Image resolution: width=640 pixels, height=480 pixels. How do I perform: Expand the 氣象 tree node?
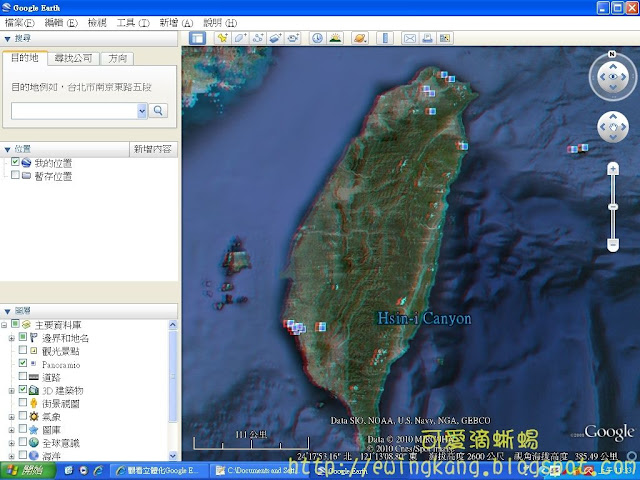coord(11,417)
